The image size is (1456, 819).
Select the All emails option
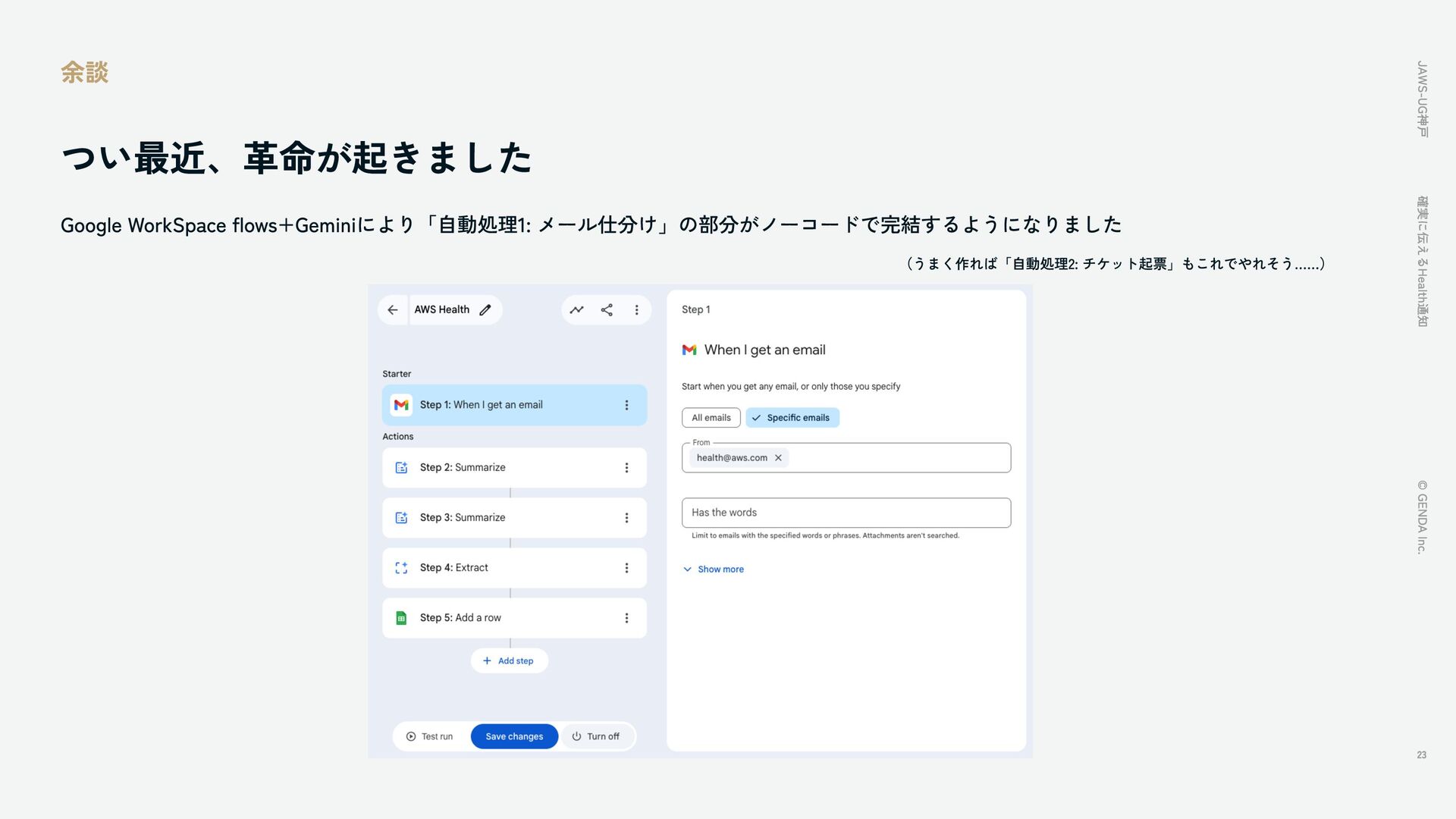point(711,418)
